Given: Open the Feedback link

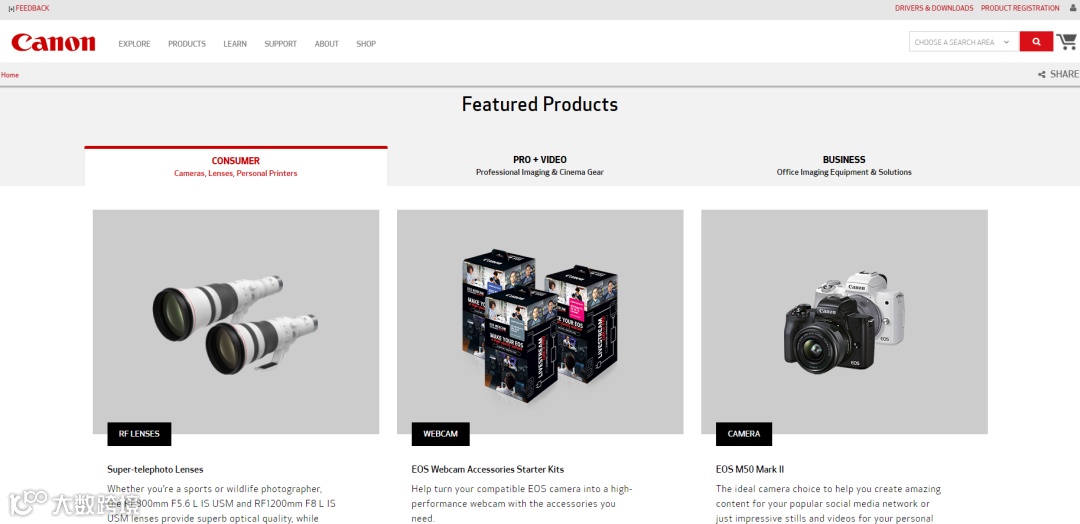Looking at the screenshot, I should [29, 8].
